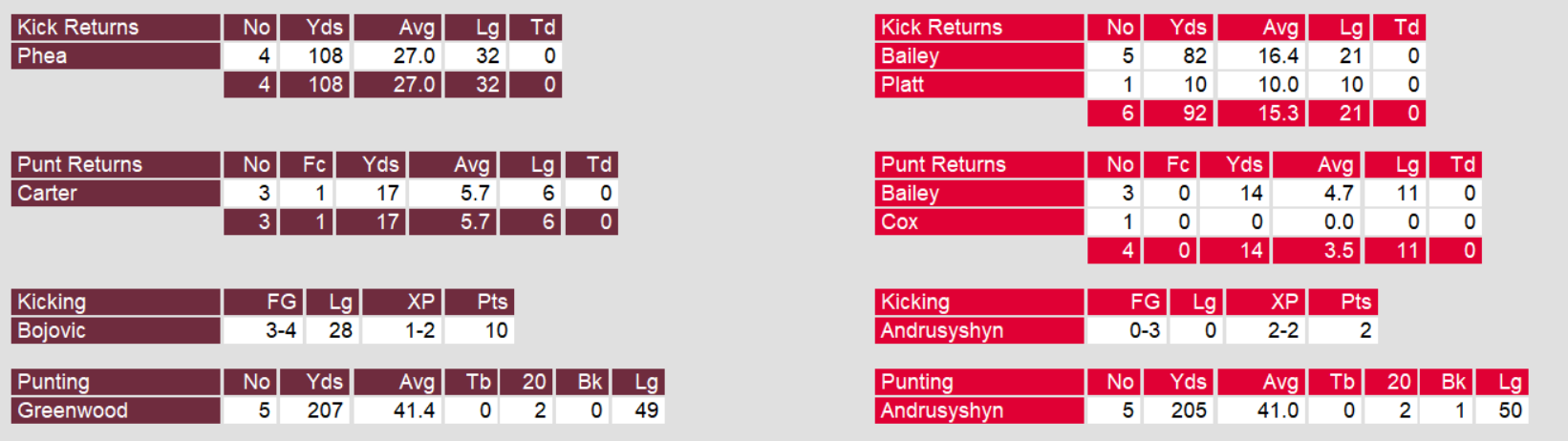Click Bailey in the red Kick Returns table
Viewport: 1568px width, 441px height.
(910, 56)
